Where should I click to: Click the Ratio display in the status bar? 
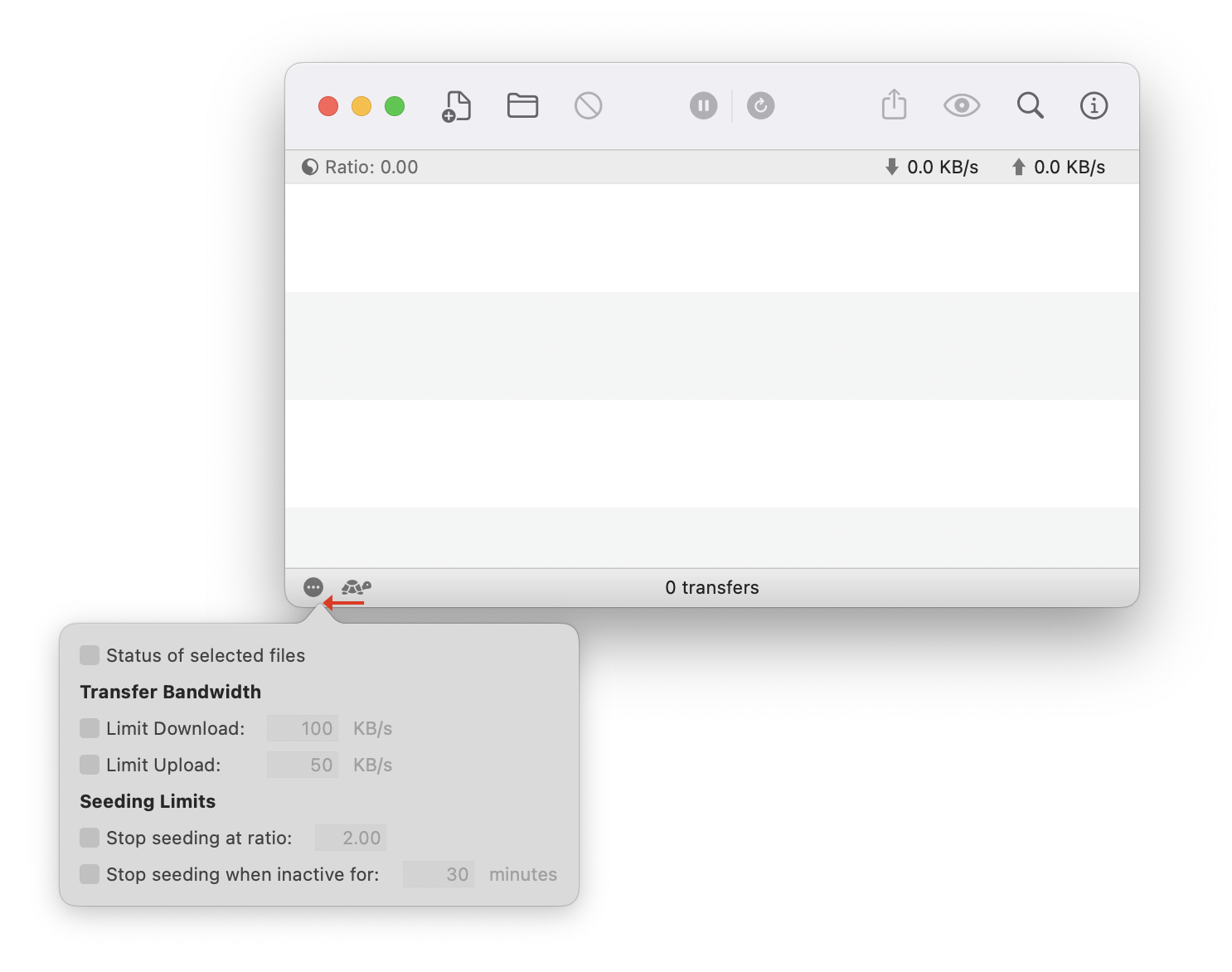(x=359, y=167)
